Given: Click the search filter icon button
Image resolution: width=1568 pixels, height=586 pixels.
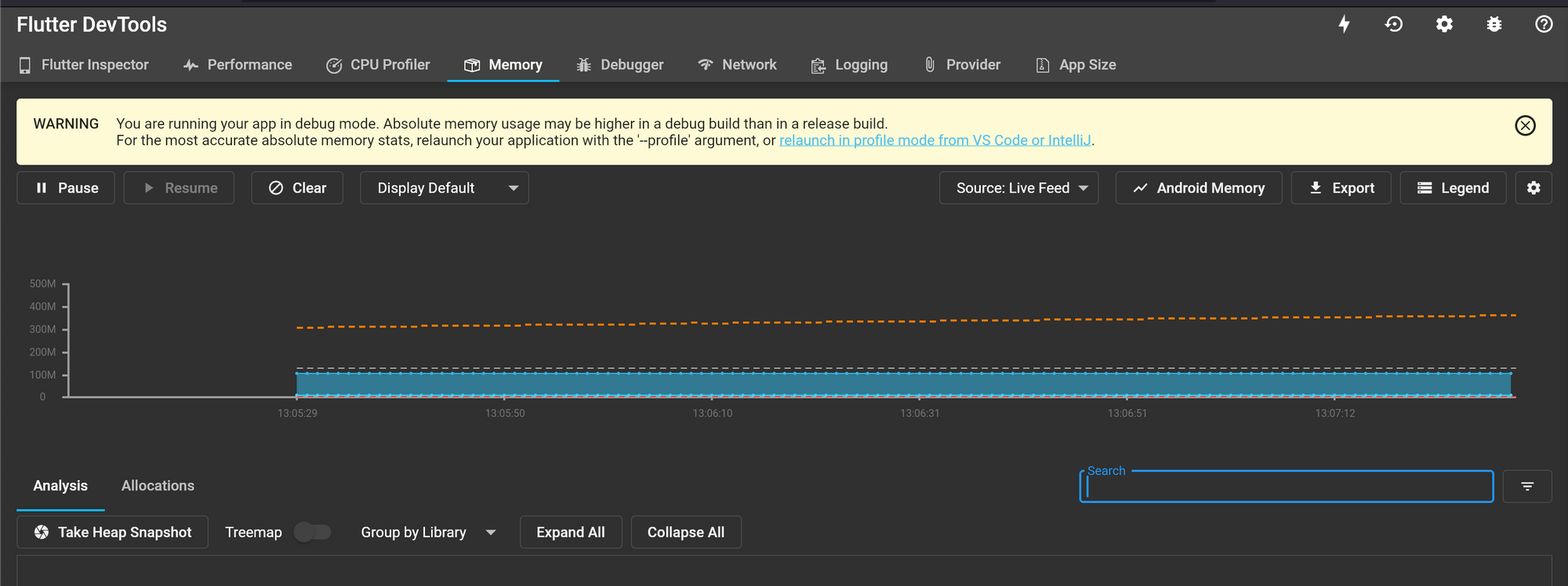Looking at the screenshot, I should (x=1527, y=487).
